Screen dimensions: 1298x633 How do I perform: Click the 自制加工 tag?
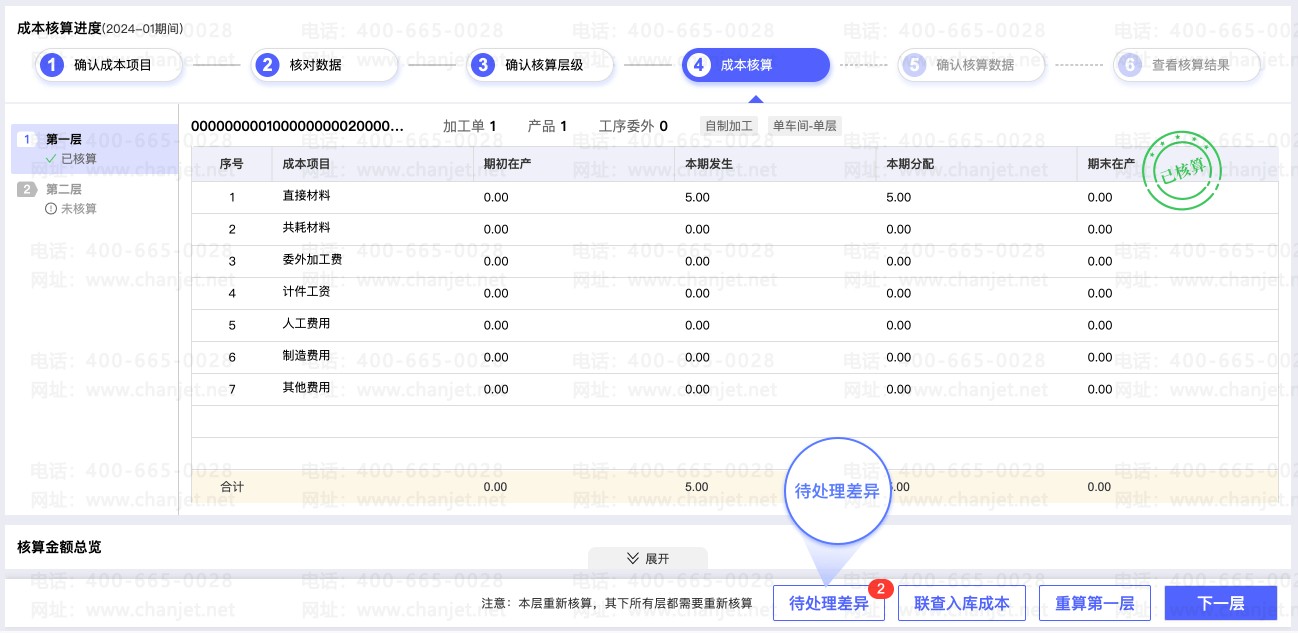[729, 126]
